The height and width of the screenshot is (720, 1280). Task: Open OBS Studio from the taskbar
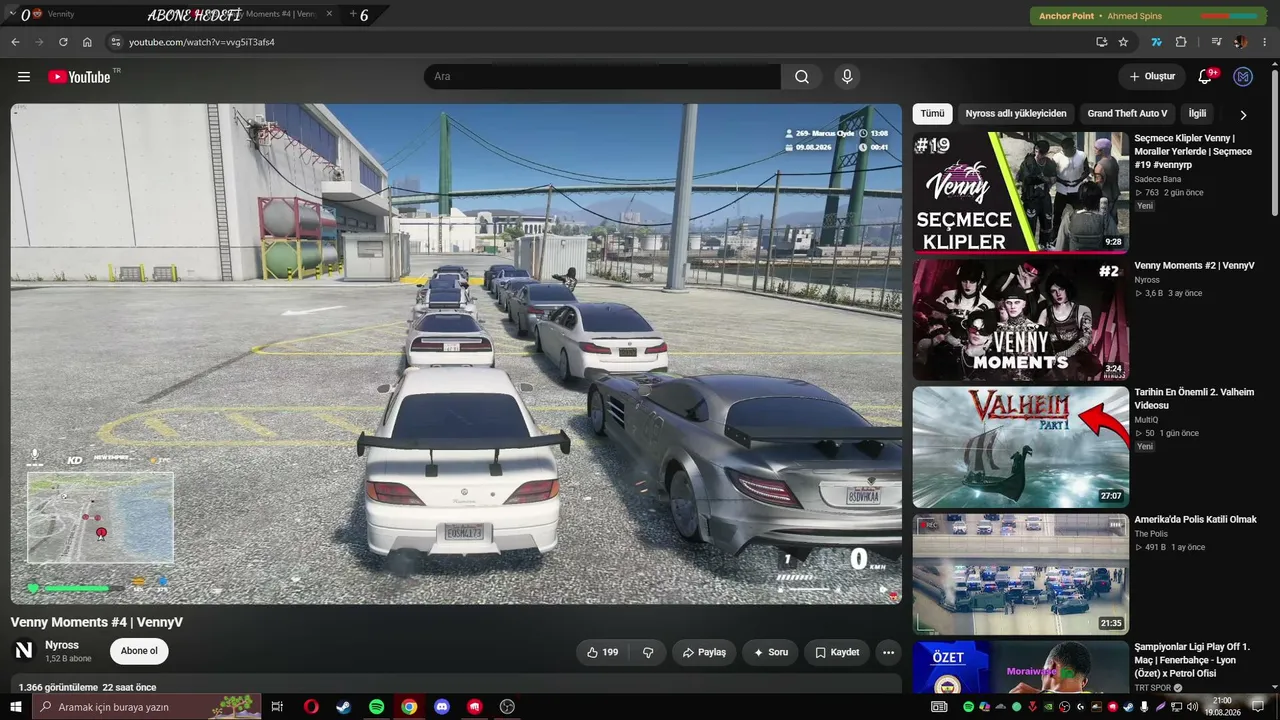[x=507, y=707]
